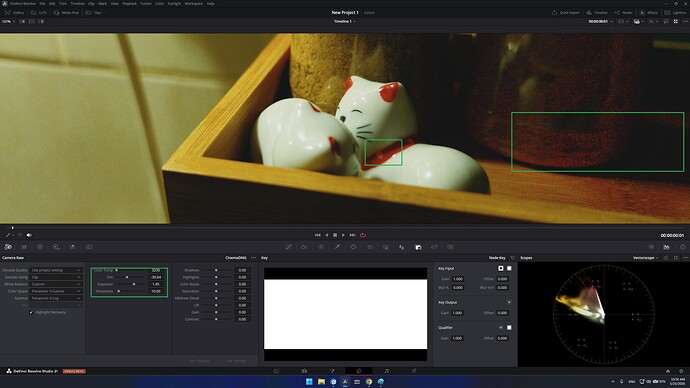Open the Color Wheels palette icon
This screenshot has width=690, height=388.
point(40,247)
